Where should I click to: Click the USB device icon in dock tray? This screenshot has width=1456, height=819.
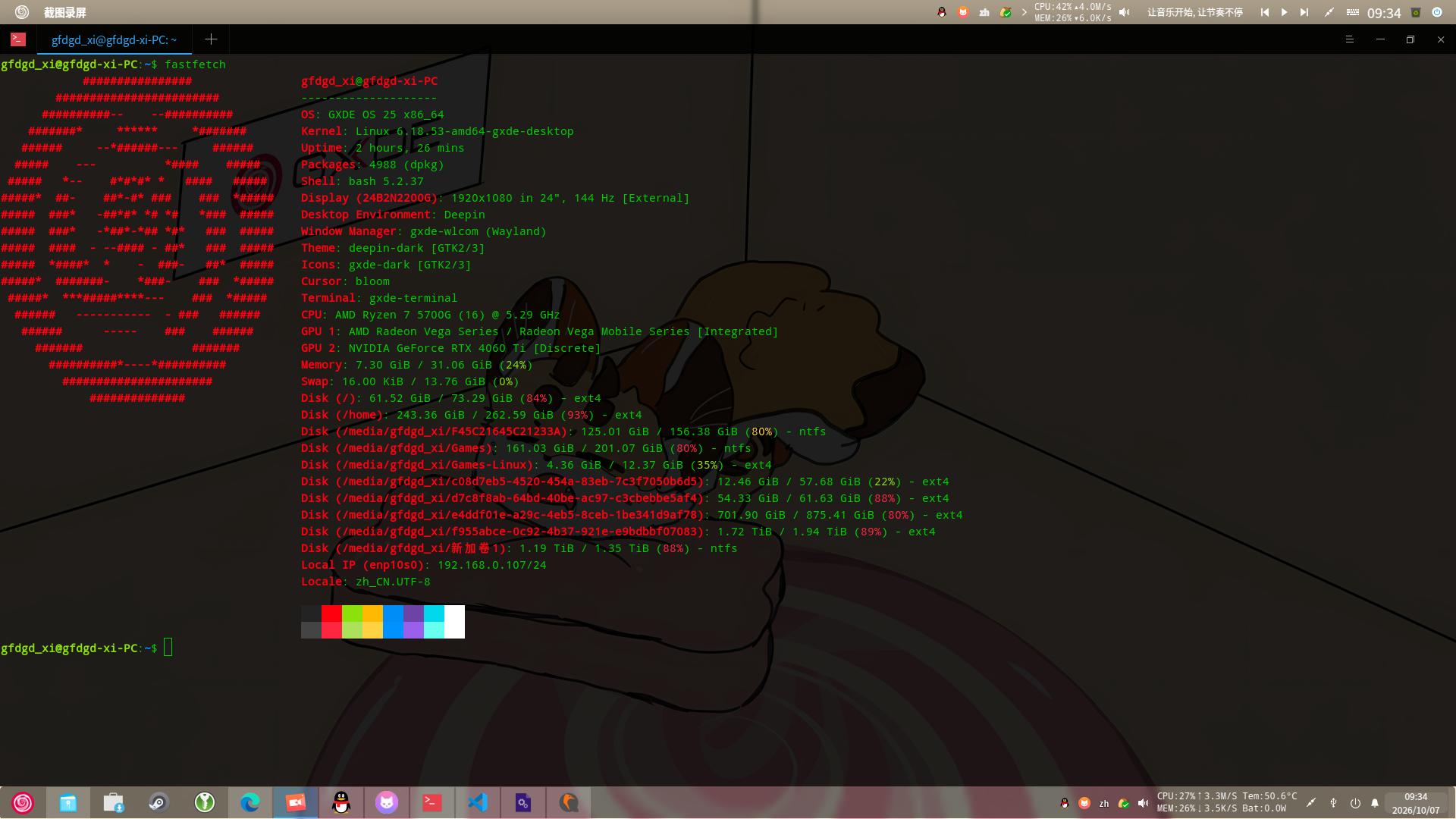pyautogui.click(x=1333, y=803)
